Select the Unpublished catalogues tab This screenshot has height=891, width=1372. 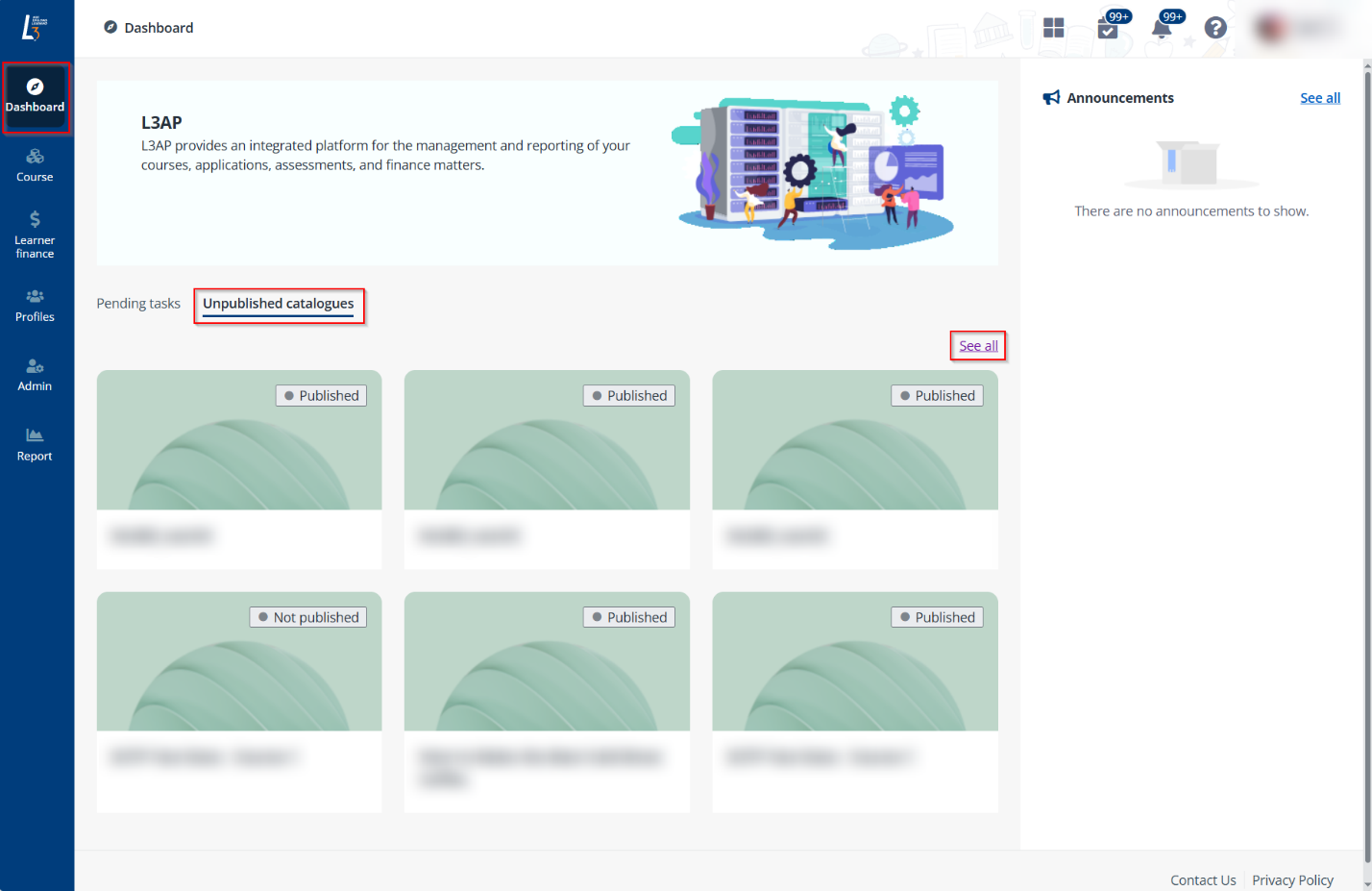tap(278, 304)
